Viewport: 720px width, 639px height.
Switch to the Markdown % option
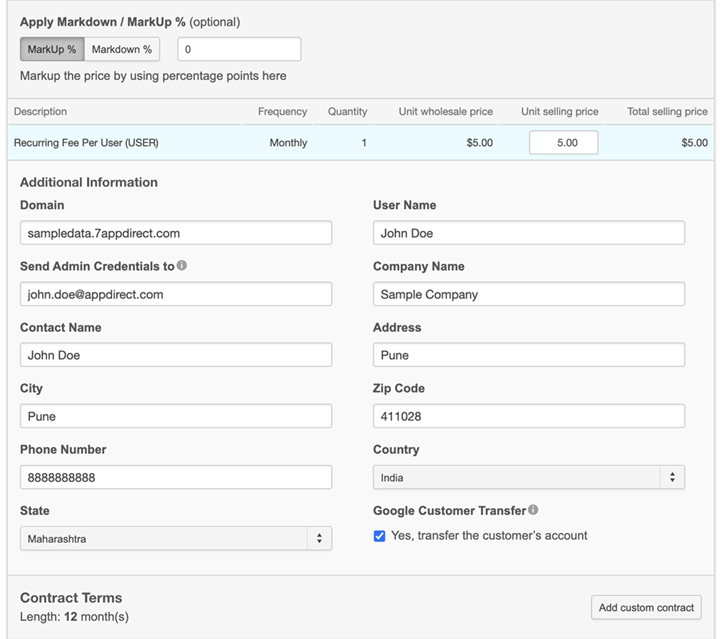(122, 49)
